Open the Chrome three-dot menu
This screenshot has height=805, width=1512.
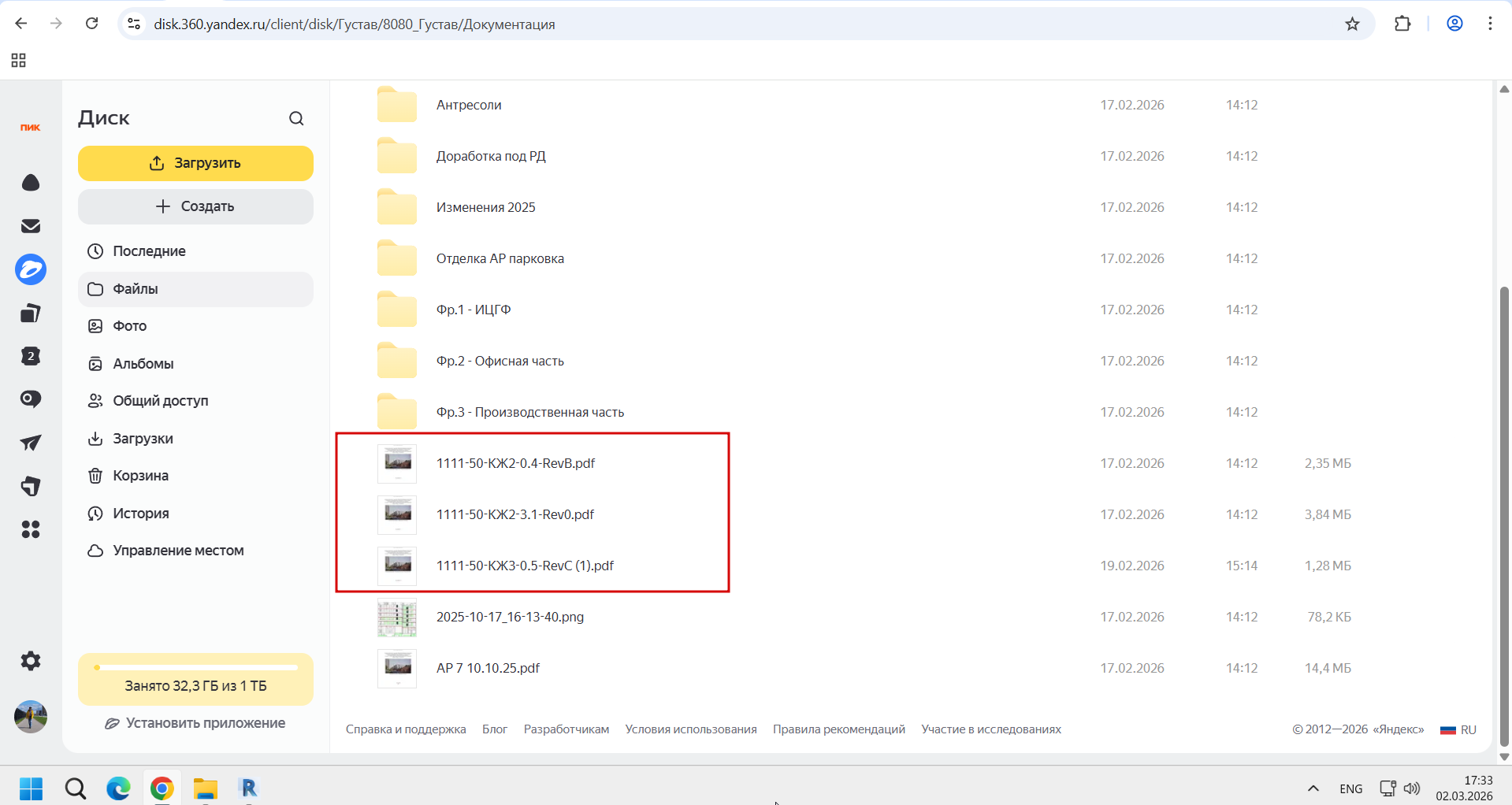pos(1490,24)
